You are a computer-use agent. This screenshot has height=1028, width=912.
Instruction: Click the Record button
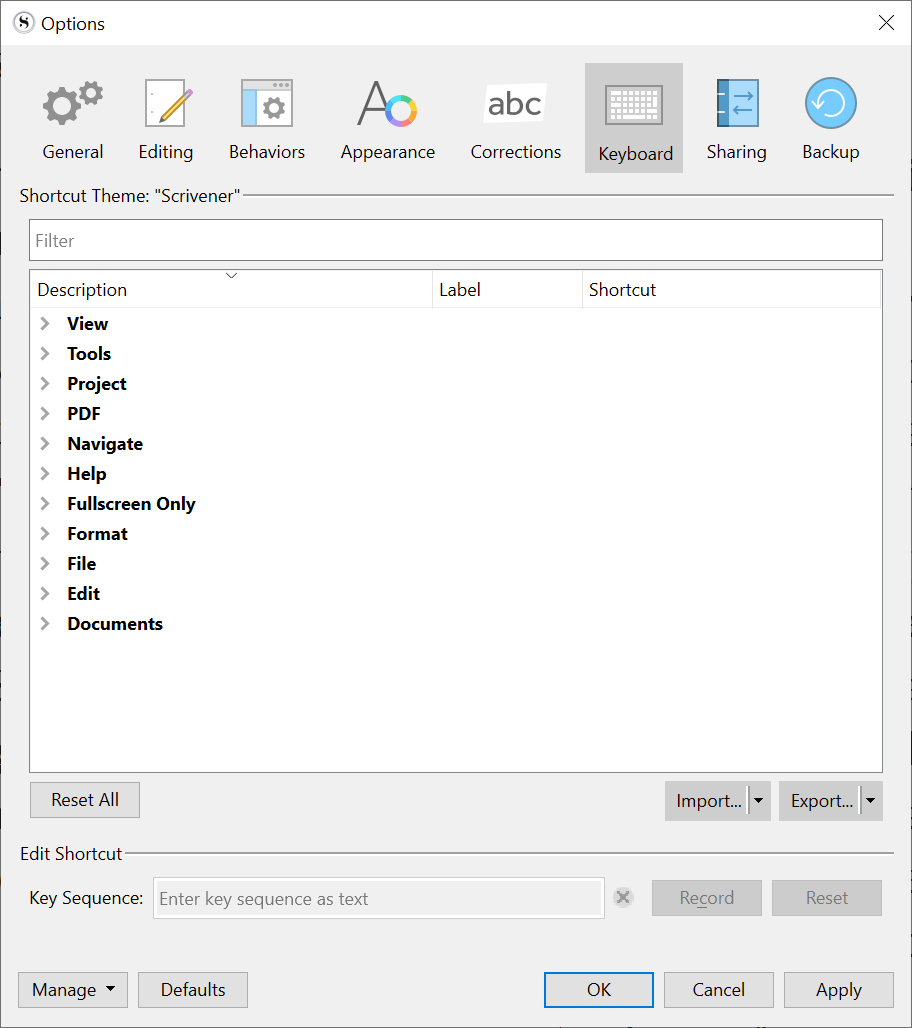[x=707, y=898]
